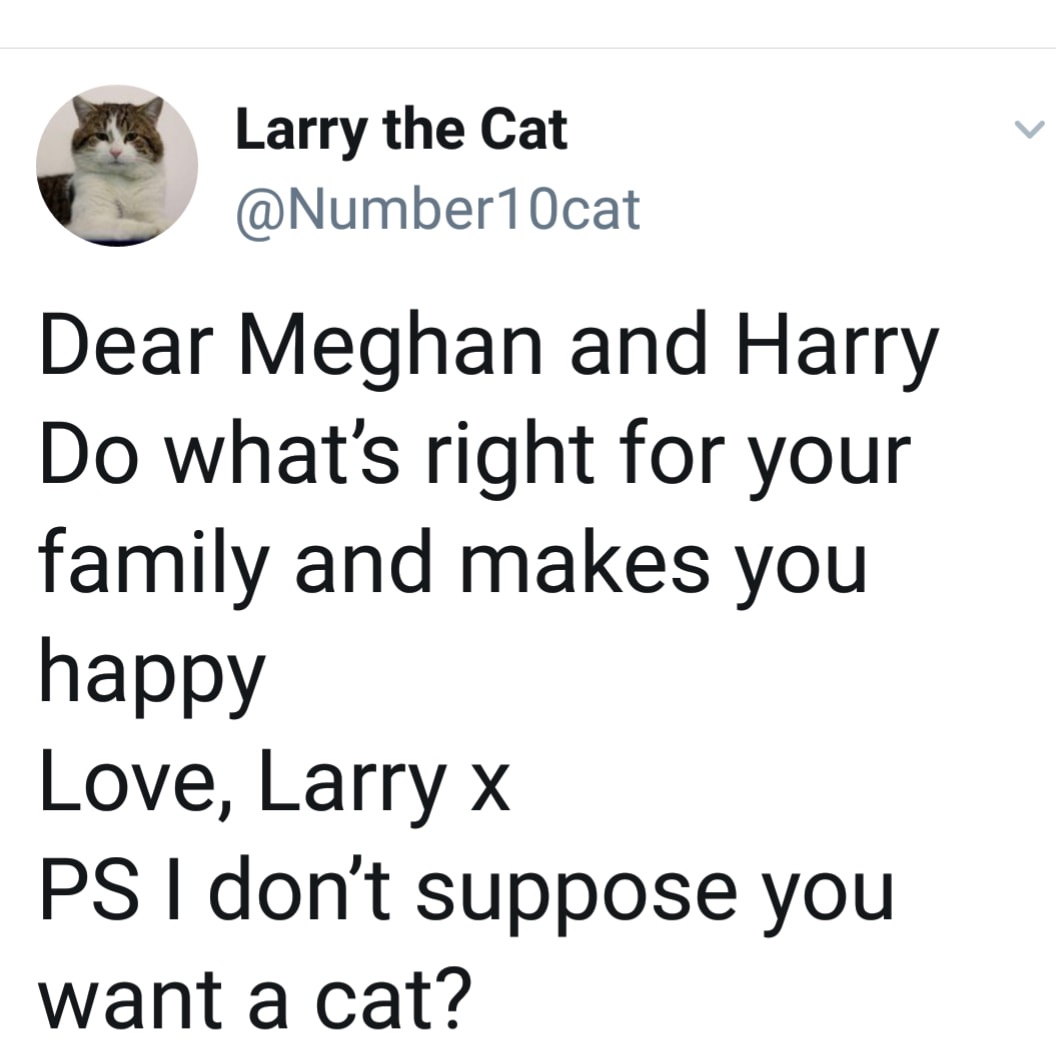Open the Larry the Cat display name
The height and width of the screenshot is (1061, 1056).
(401, 131)
